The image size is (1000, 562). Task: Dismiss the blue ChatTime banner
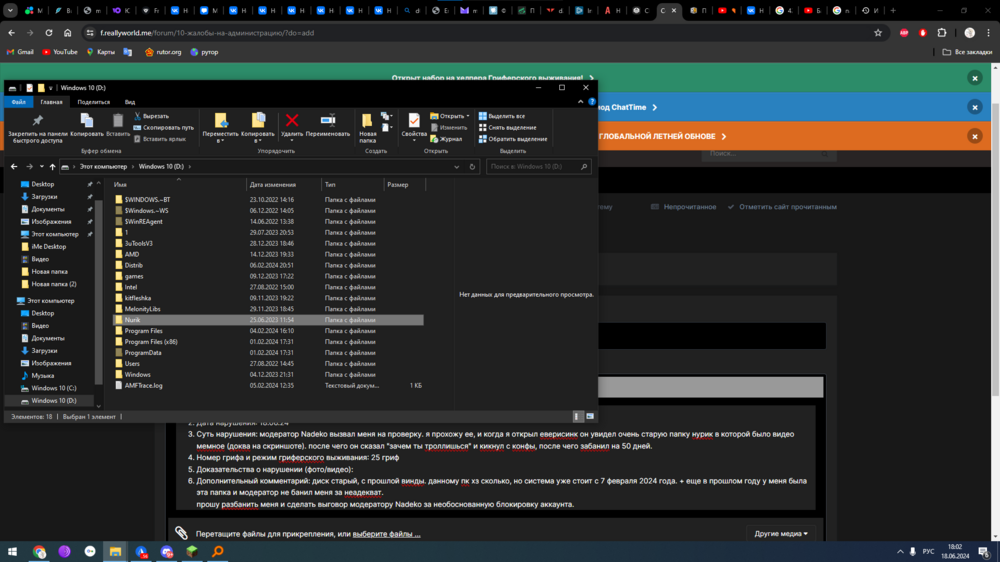click(x=974, y=107)
